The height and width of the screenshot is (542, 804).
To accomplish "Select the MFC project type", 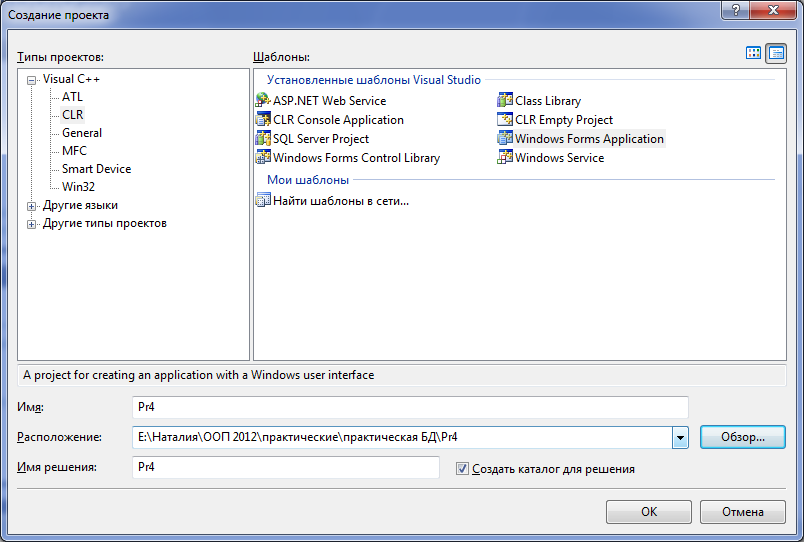I will click(74, 151).
